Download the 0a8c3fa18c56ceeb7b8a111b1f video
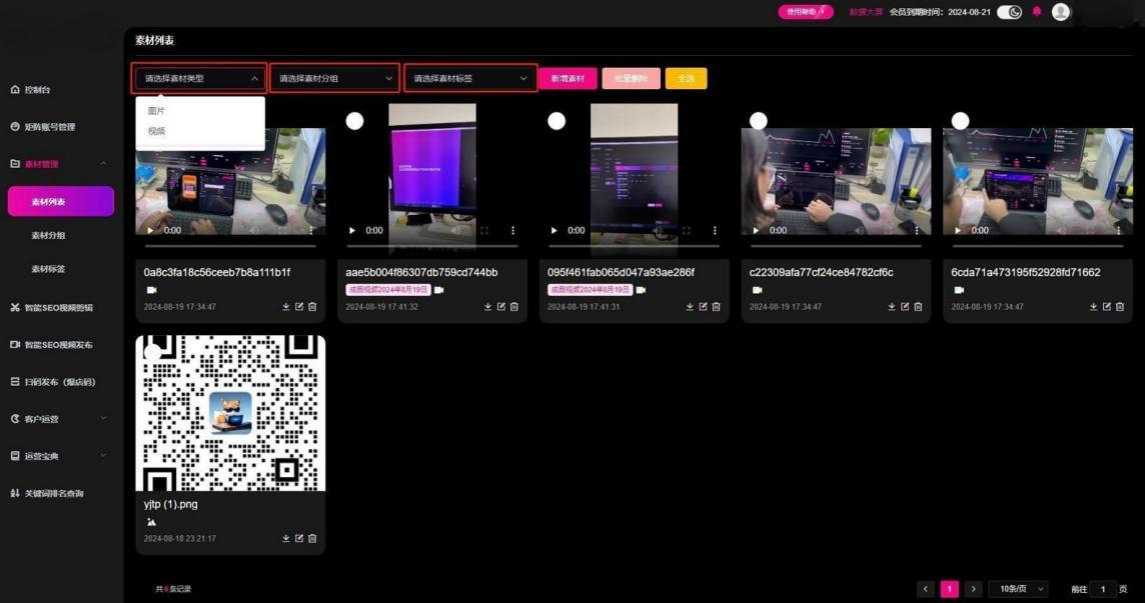Screen dimensions: 1145x603 (286, 307)
